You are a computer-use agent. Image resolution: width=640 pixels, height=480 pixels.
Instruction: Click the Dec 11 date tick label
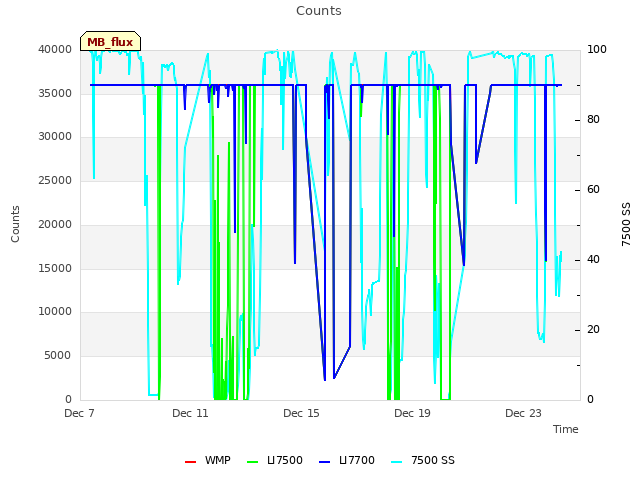pyautogui.click(x=190, y=413)
